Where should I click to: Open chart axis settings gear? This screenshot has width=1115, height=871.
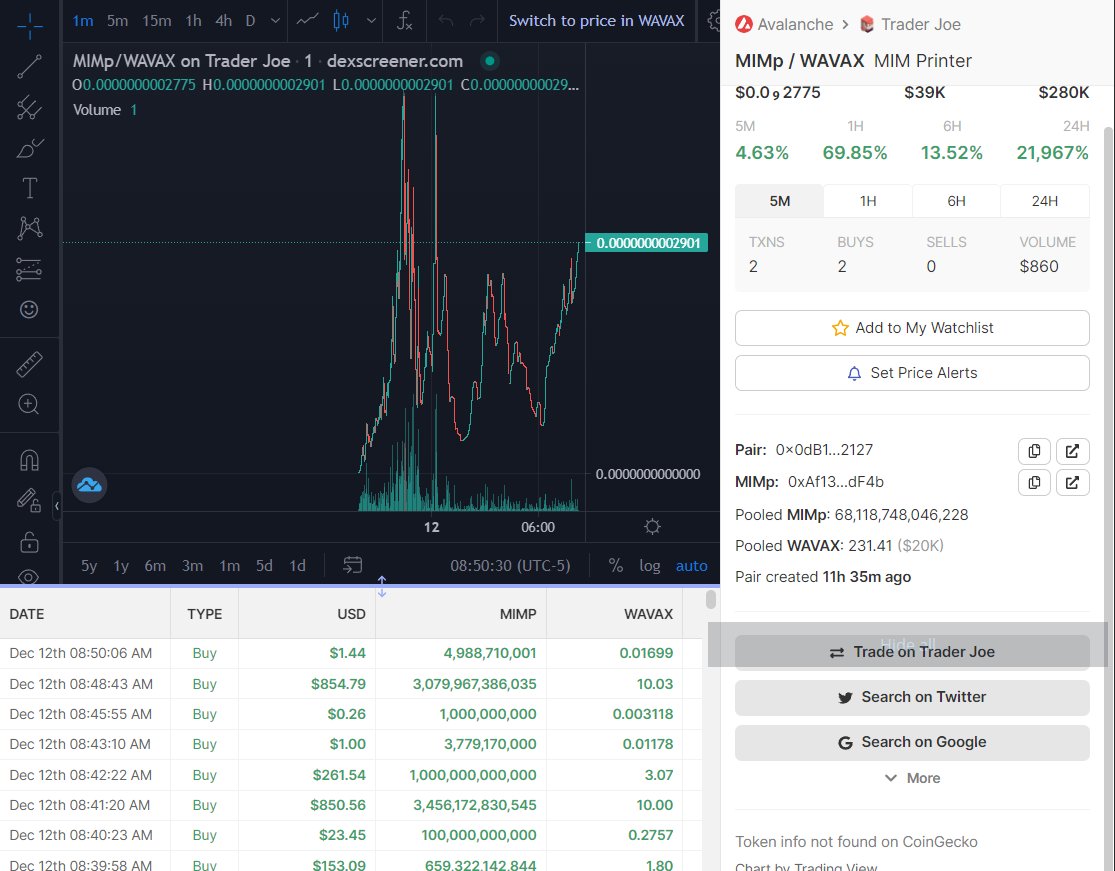652,527
